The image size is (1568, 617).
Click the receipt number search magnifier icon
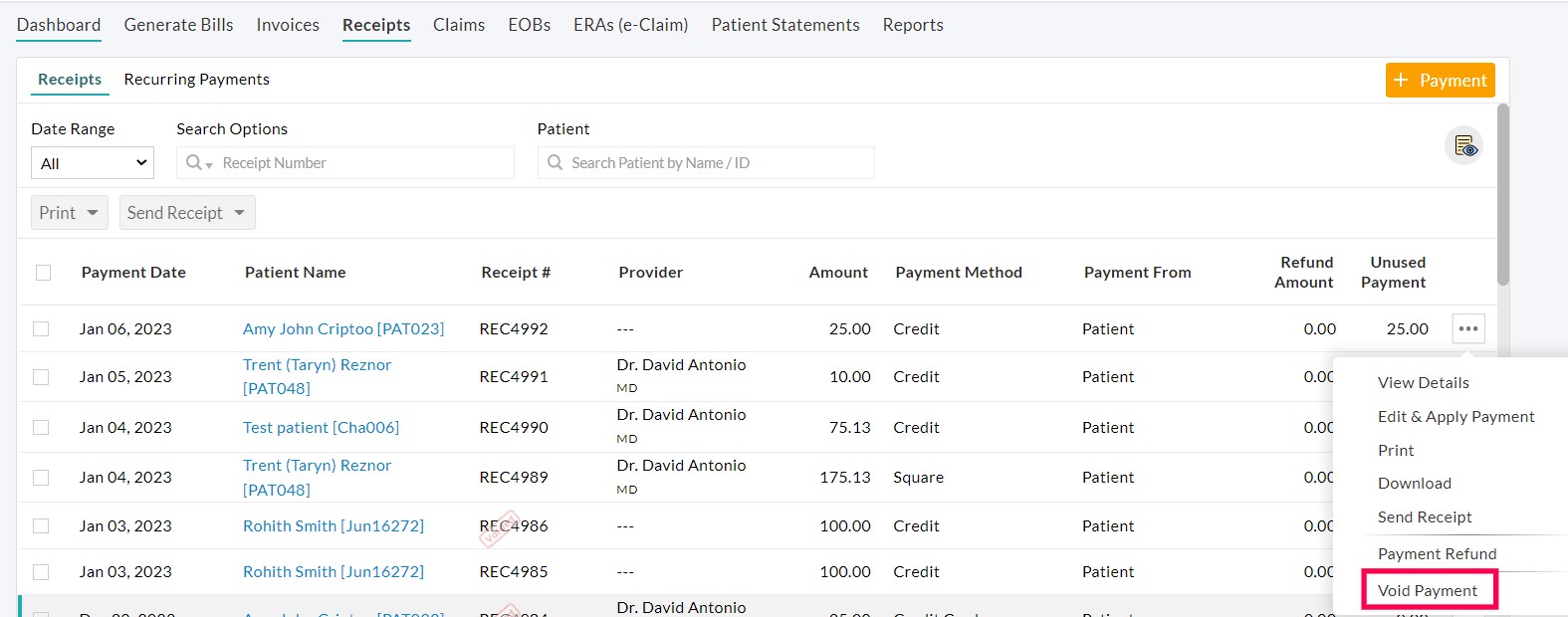195,162
